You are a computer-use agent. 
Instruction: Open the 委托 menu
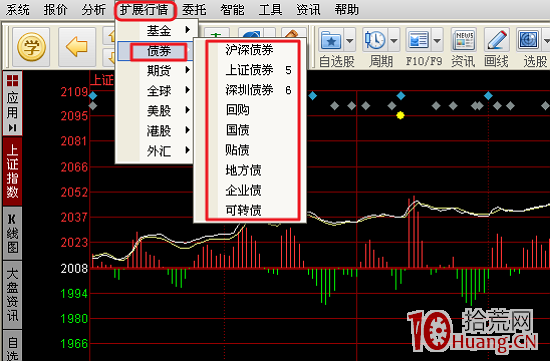[x=194, y=9]
